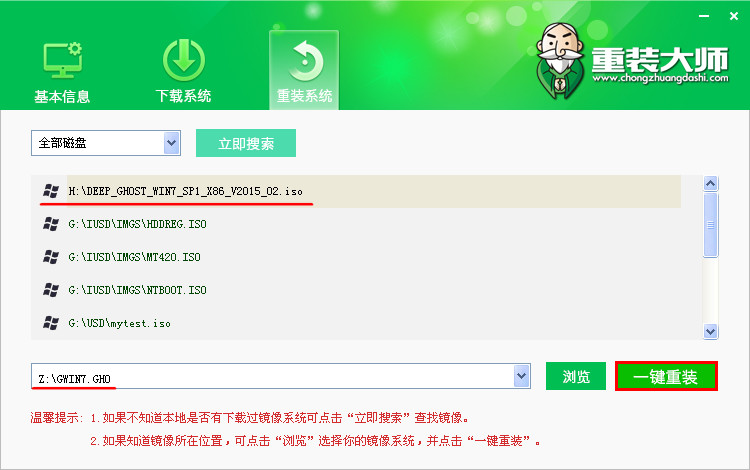Image resolution: width=750 pixels, height=470 pixels.
Task: Click the list scrollbar up arrow
Action: pos(710,184)
